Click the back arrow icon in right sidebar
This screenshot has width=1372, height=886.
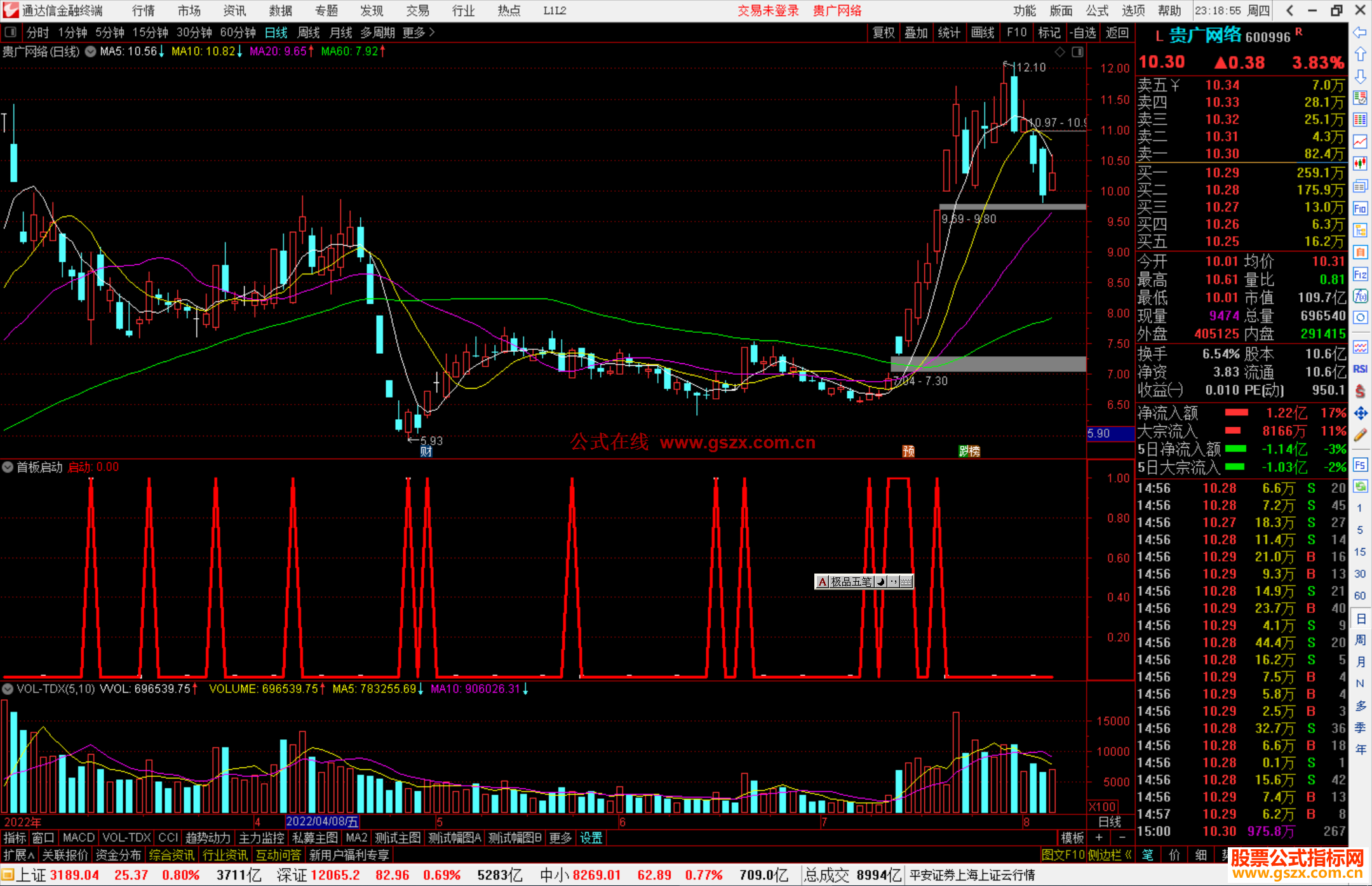(1360, 32)
